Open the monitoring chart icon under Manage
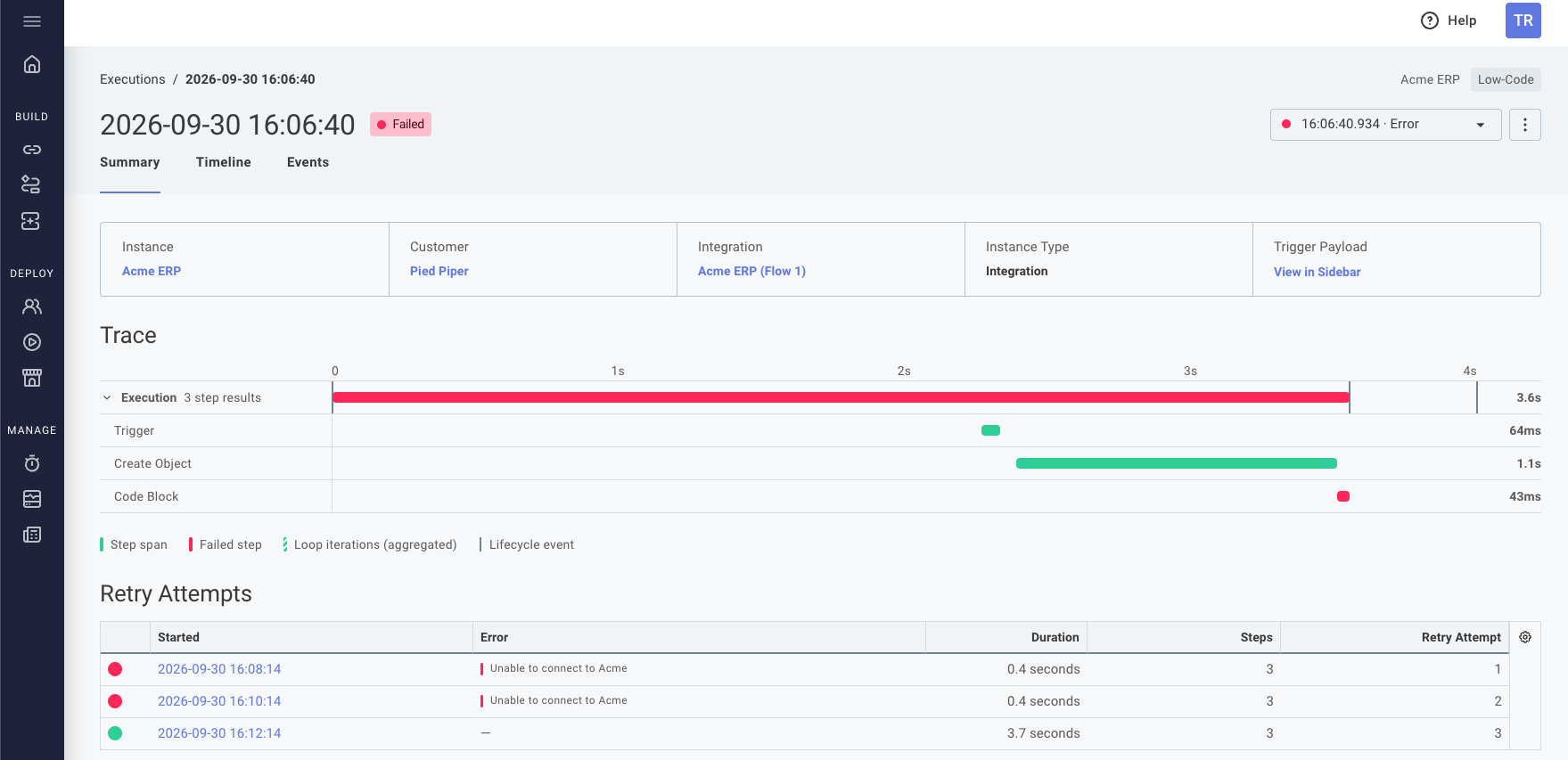 (x=32, y=499)
